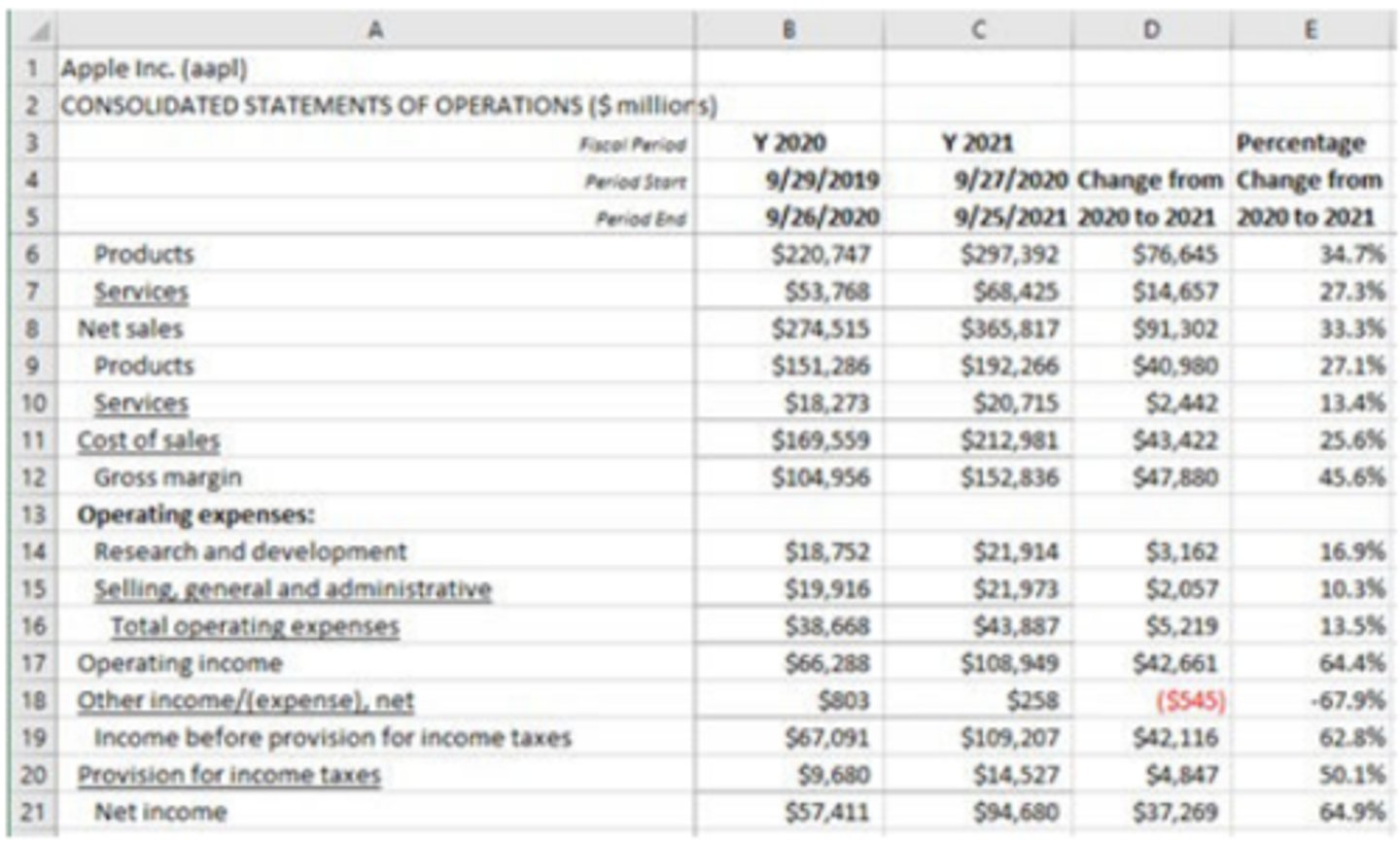Select the bold "Operating expenses:" heading cell
This screenshot has width=1400, height=842.
[x=195, y=514]
